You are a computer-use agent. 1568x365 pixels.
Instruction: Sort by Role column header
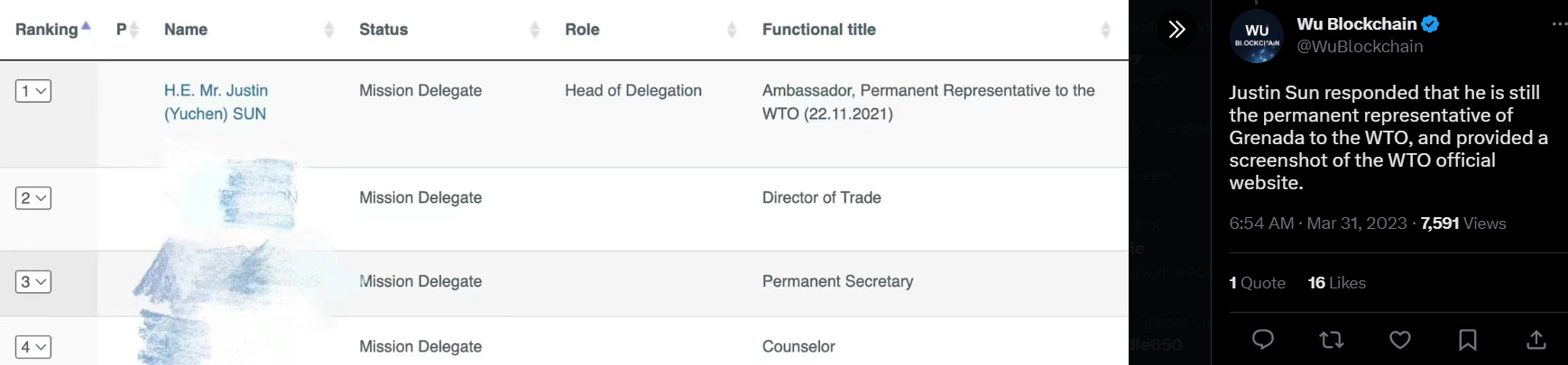click(582, 30)
